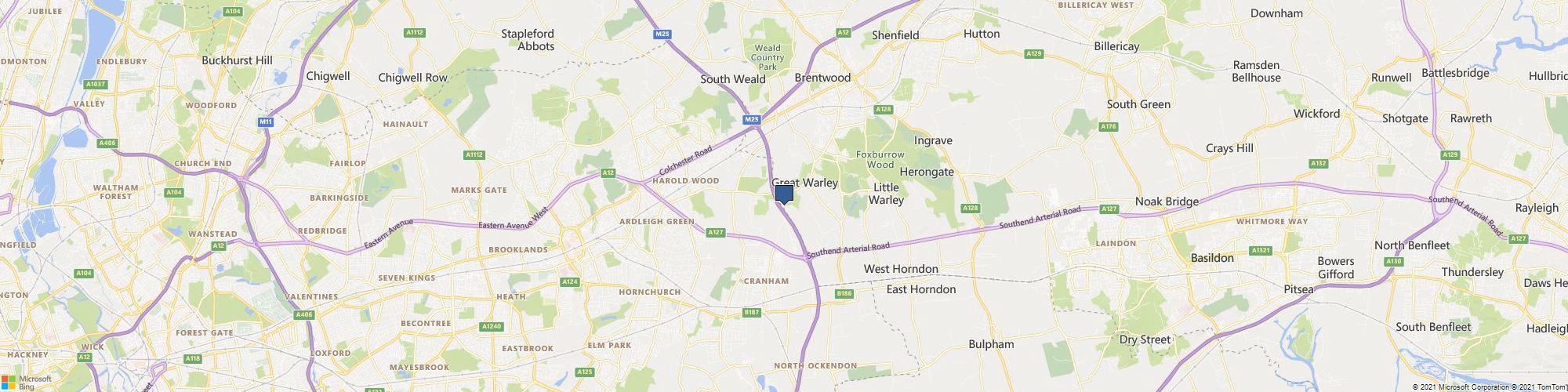The height and width of the screenshot is (392, 1568).
Task: Click the Billericay place label
Action: 1116,47
